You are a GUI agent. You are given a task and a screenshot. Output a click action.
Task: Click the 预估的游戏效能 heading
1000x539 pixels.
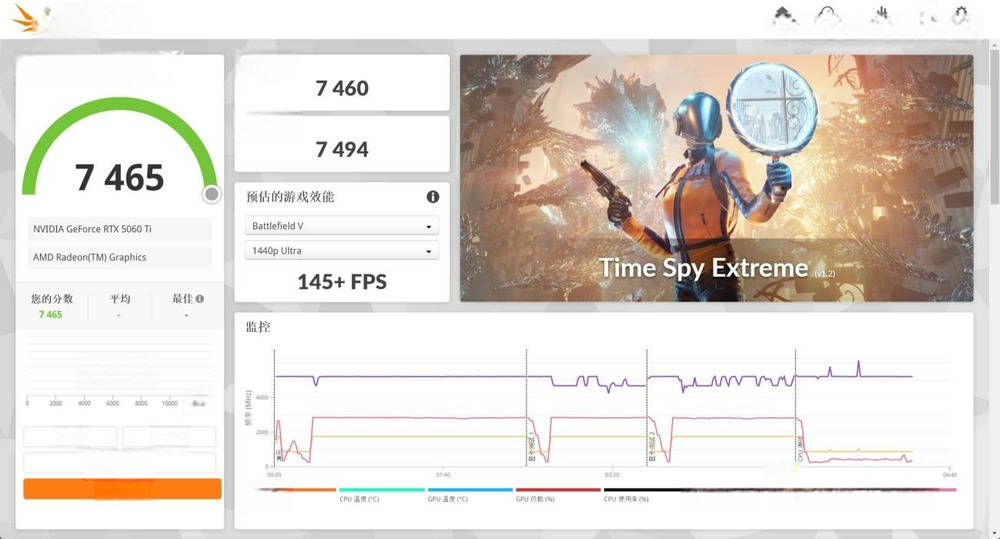[x=290, y=196]
